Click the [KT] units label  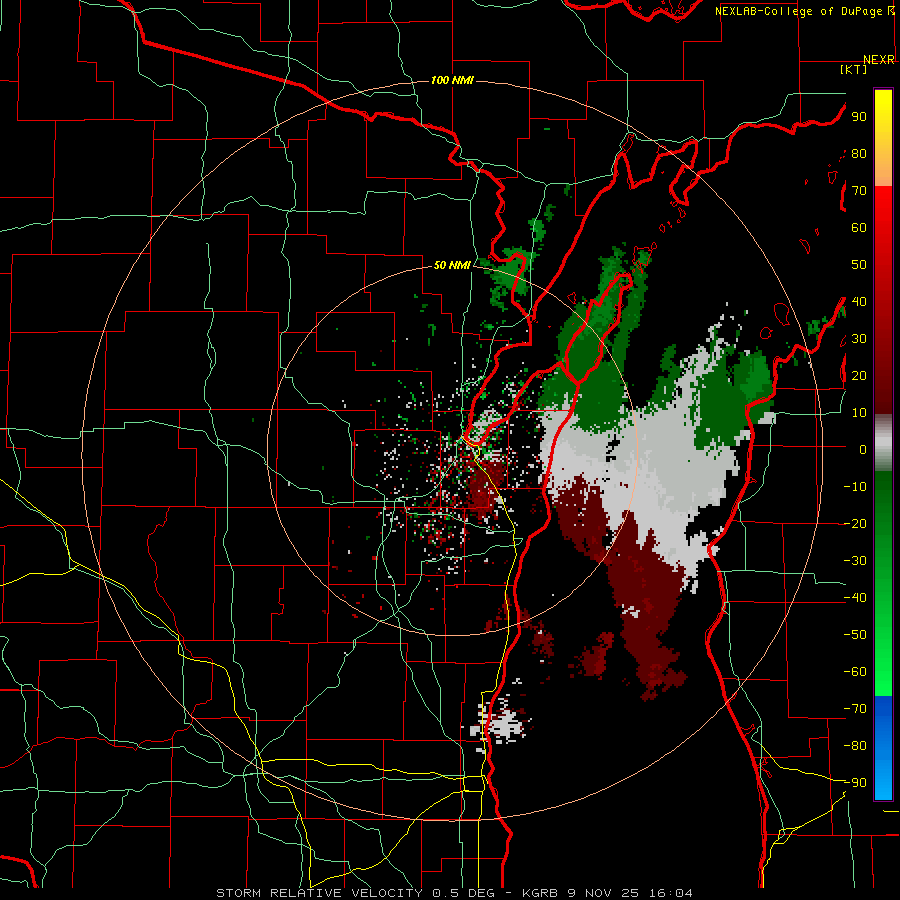(x=853, y=69)
